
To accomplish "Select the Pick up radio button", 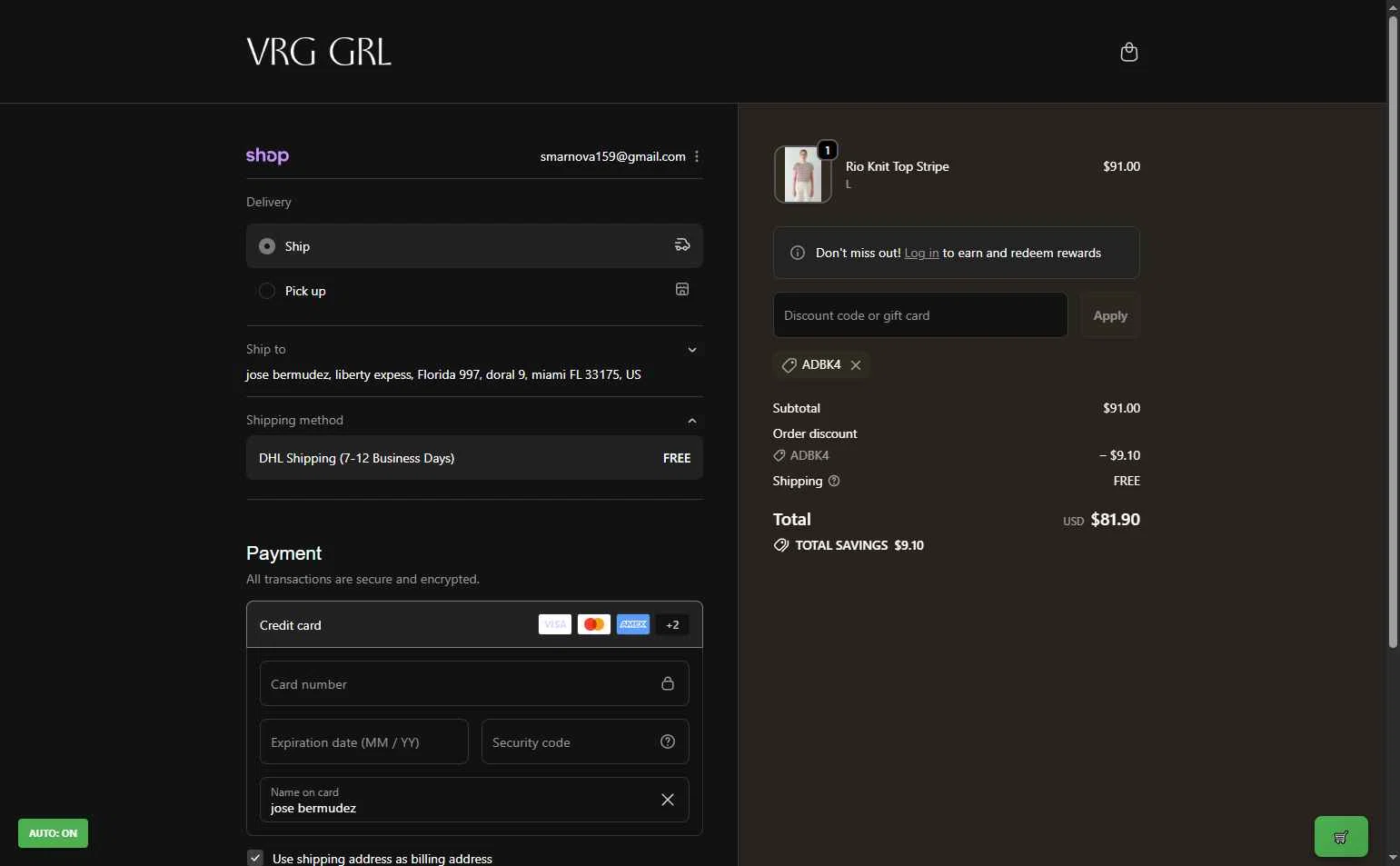I will coord(267,291).
